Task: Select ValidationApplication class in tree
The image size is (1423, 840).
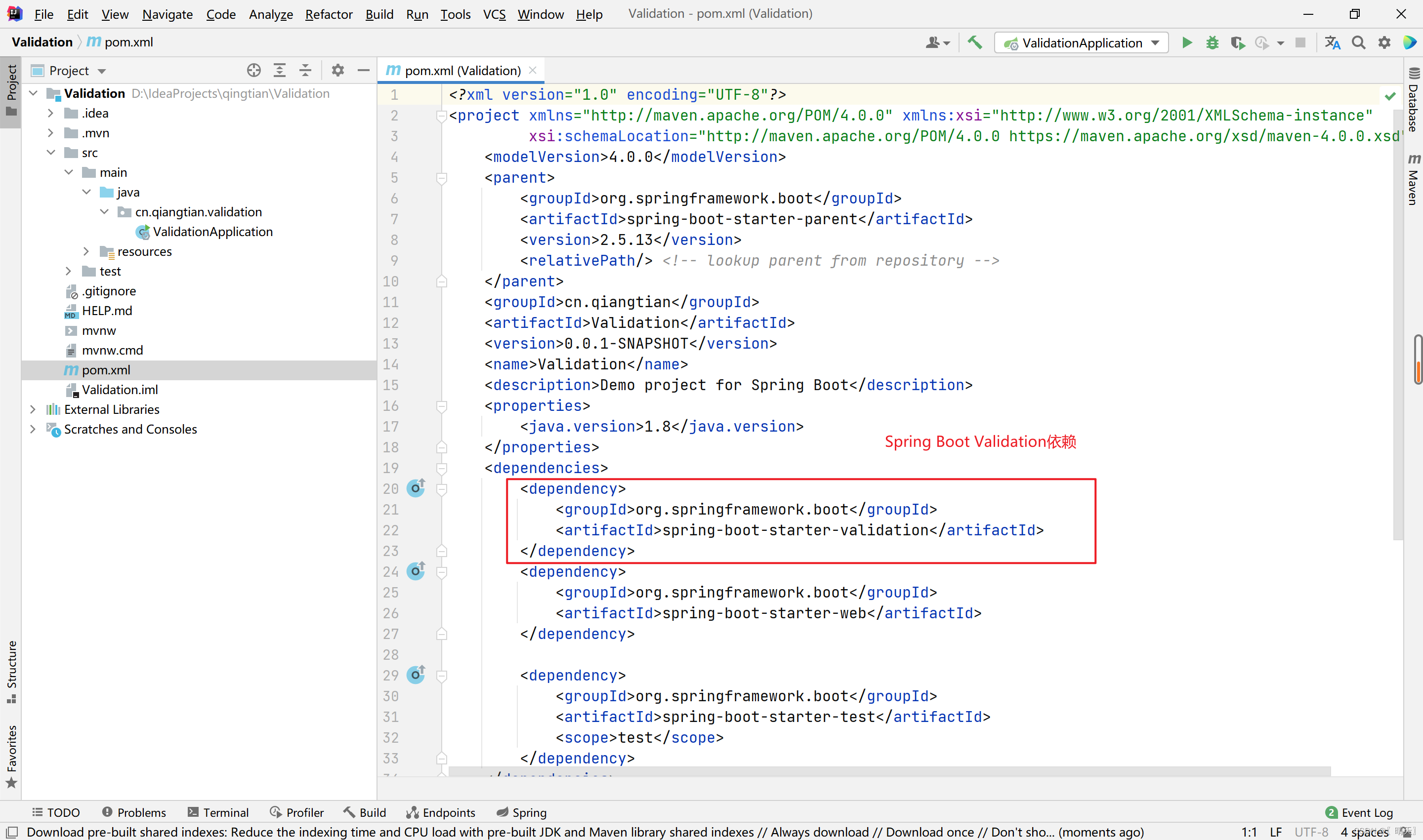Action: coord(212,232)
